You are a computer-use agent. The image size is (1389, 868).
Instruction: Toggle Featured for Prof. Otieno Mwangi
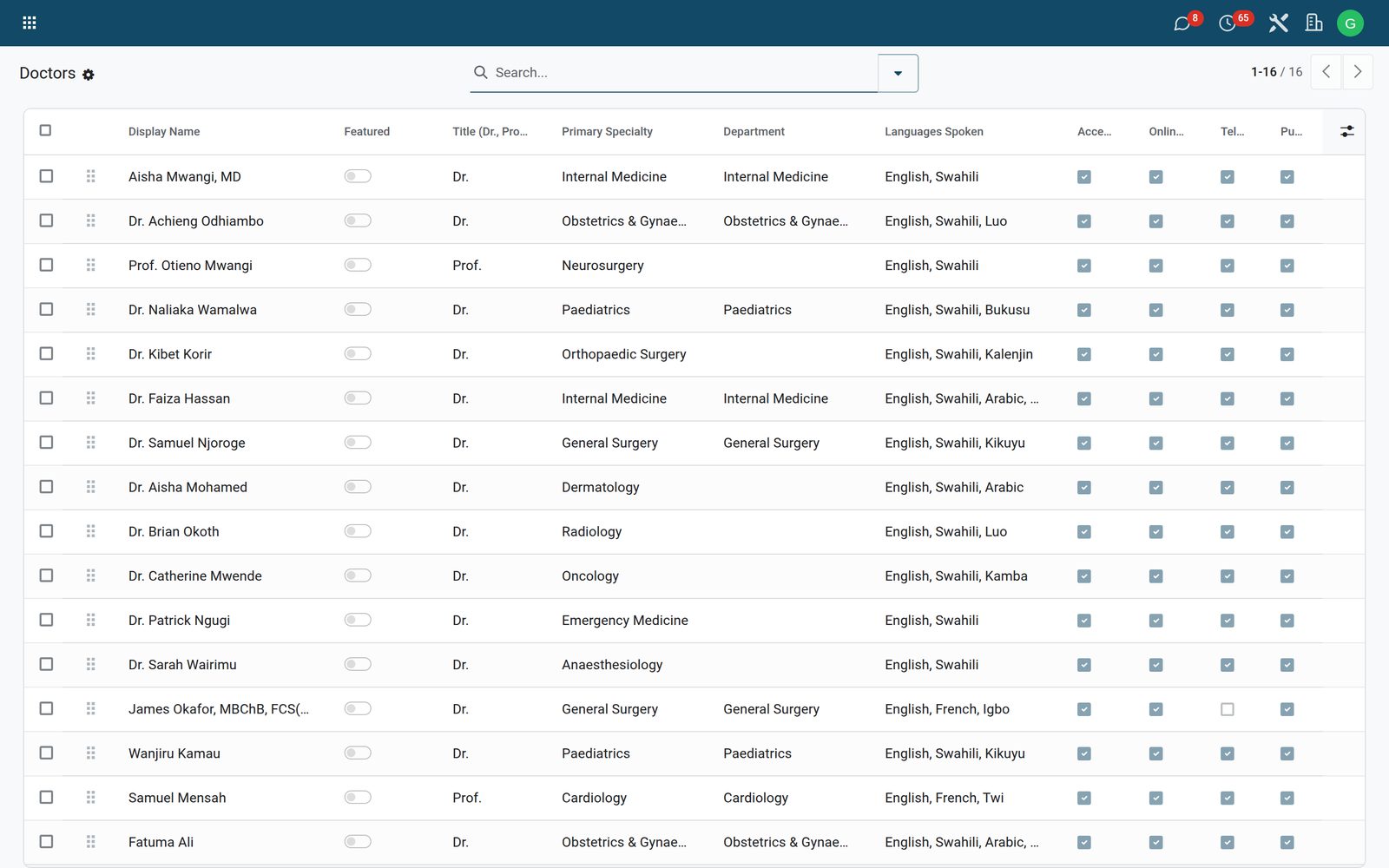pyautogui.click(x=358, y=265)
